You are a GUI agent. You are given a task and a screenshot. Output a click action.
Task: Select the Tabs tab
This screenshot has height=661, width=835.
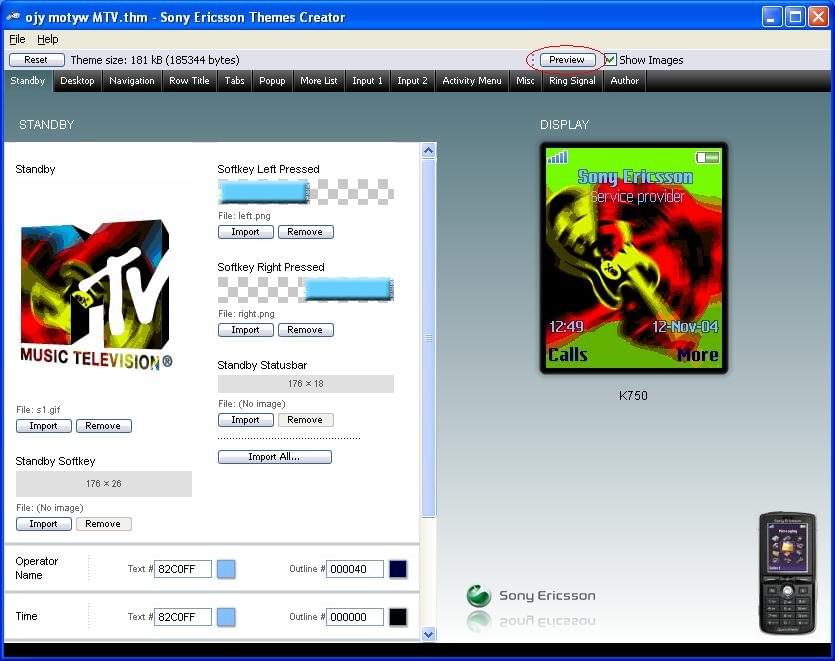point(234,81)
